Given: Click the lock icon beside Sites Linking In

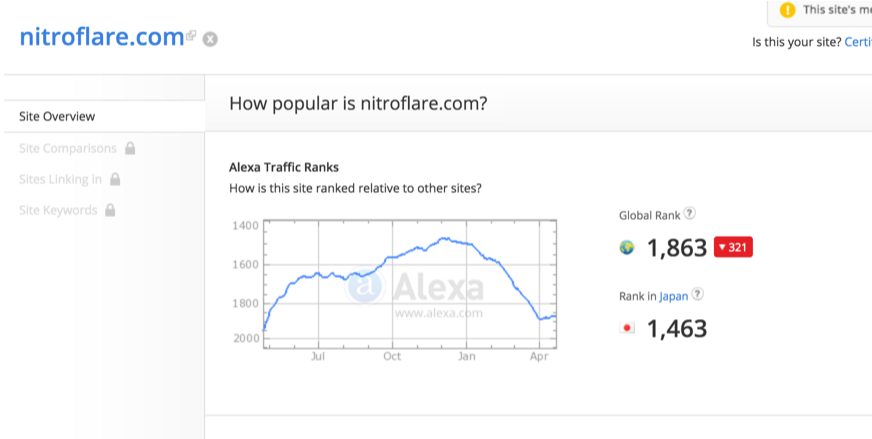Looking at the screenshot, I should 115,180.
